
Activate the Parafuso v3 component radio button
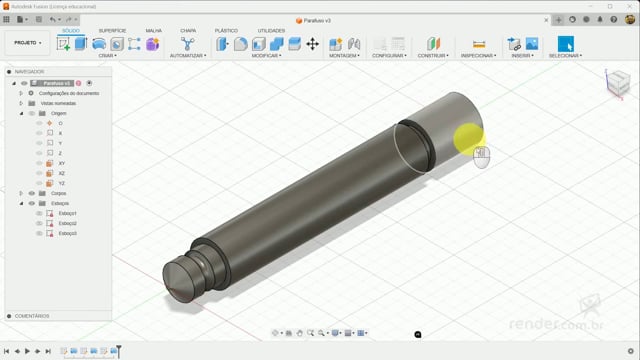coord(89,83)
